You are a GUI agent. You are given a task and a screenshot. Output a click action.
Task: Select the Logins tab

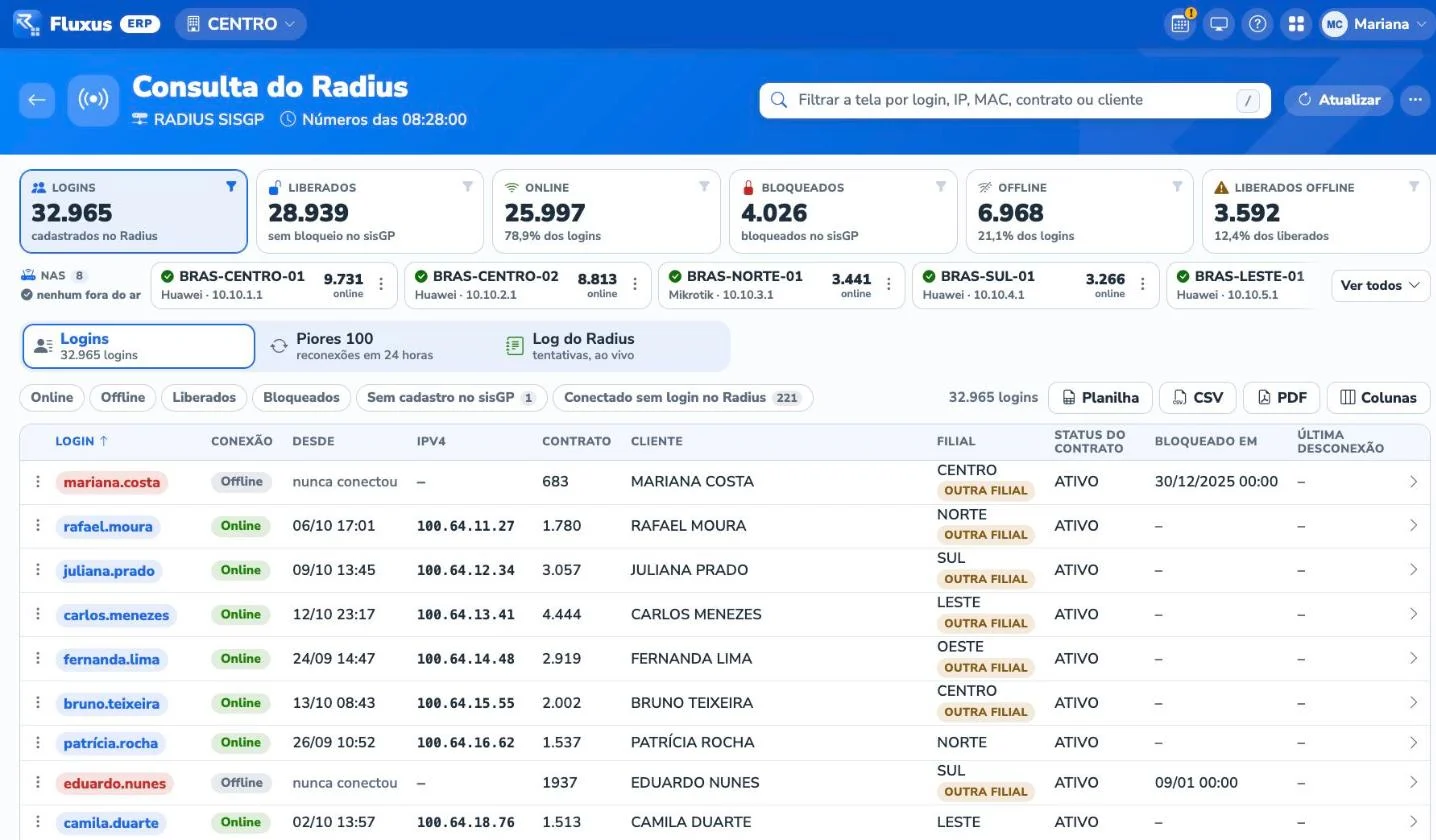139,346
